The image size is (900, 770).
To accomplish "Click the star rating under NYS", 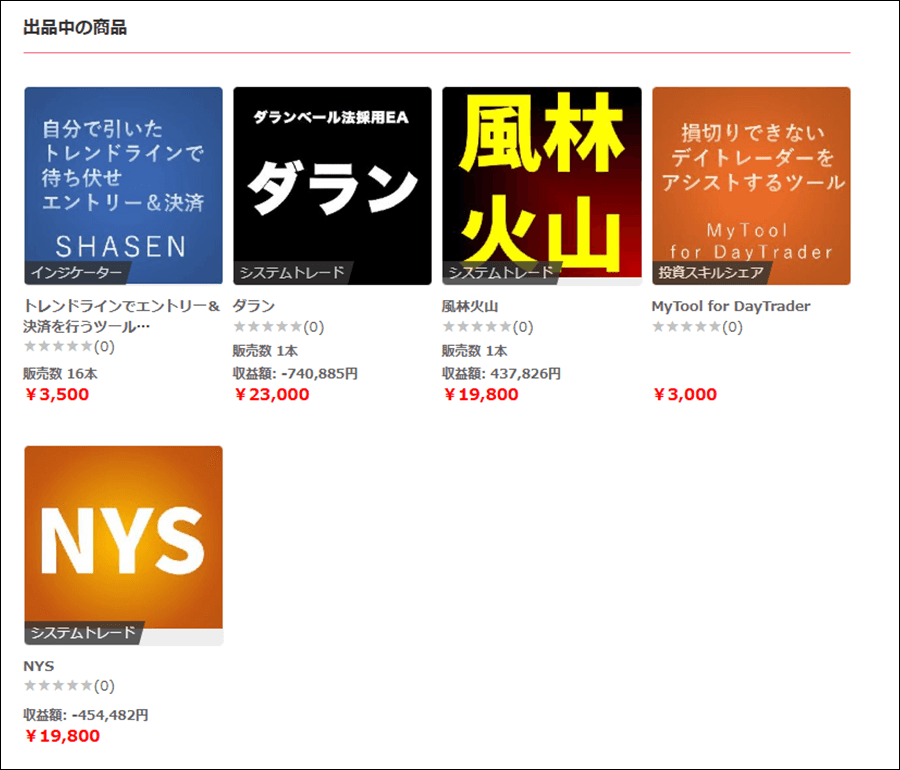I will pos(69,686).
